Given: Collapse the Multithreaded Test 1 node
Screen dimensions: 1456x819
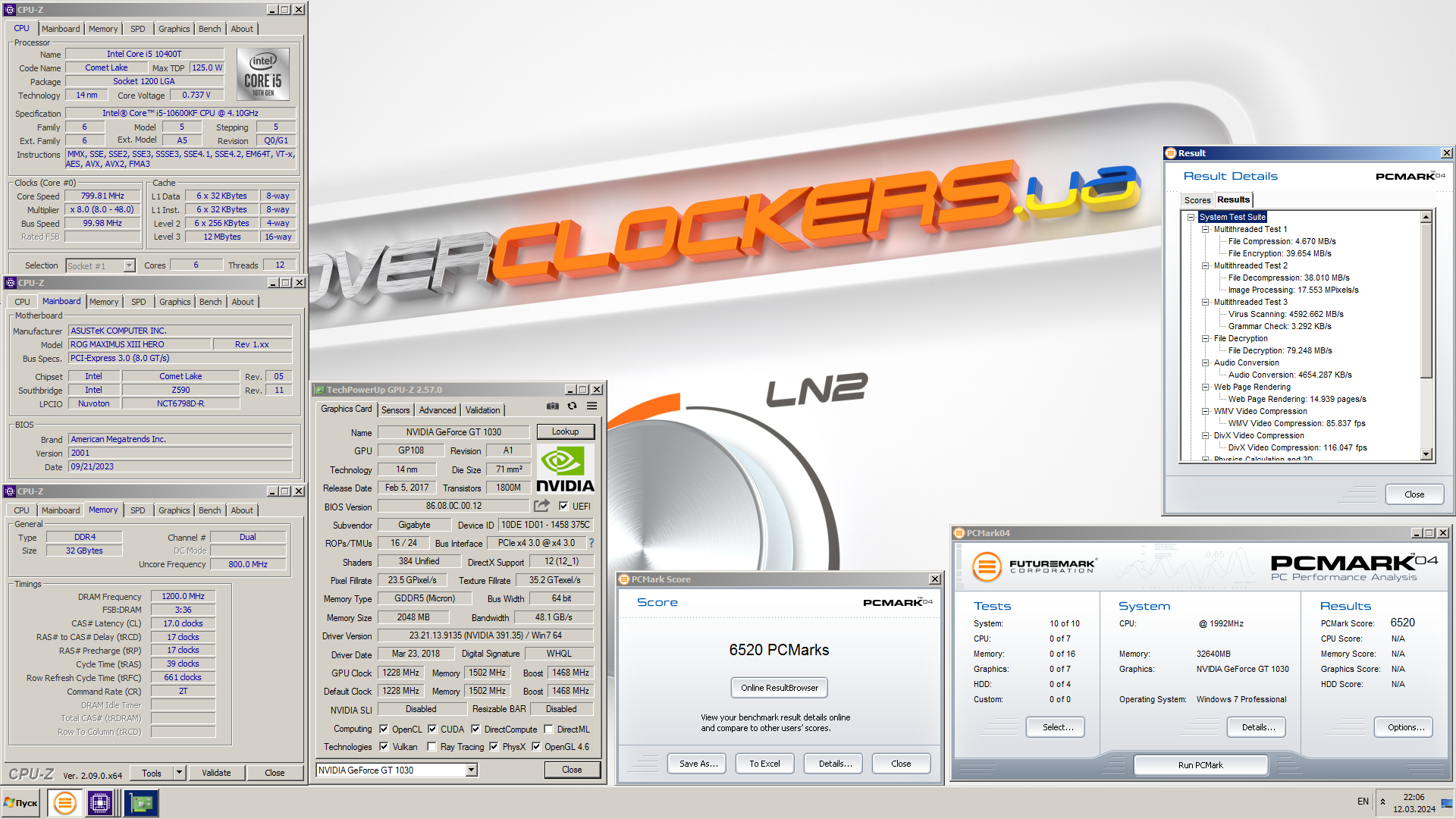Looking at the screenshot, I should 1206,229.
